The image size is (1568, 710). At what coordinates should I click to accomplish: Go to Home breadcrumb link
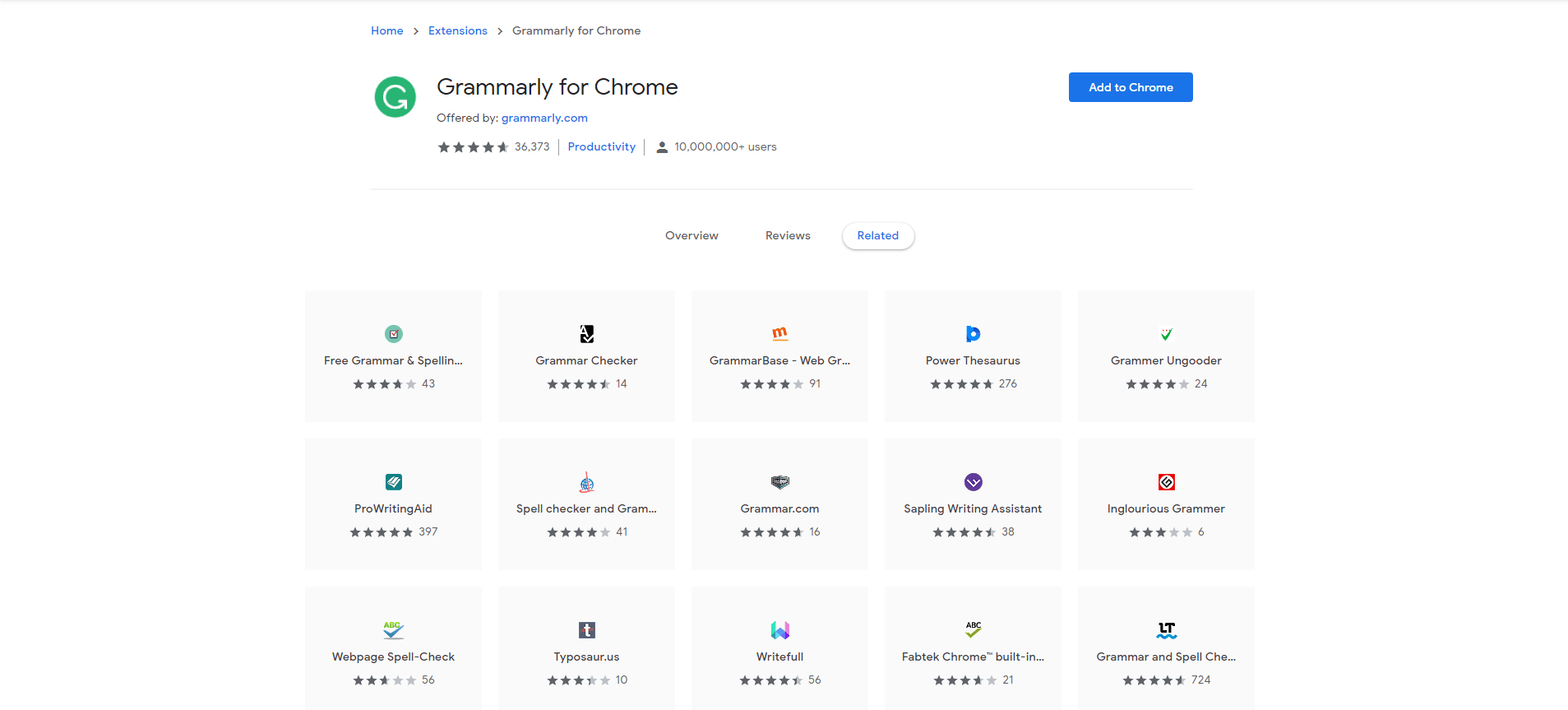[387, 30]
